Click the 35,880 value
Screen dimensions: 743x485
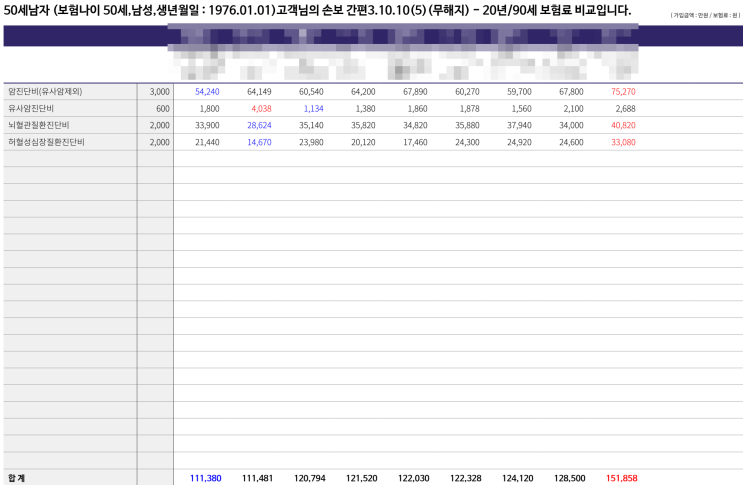[x=467, y=126]
